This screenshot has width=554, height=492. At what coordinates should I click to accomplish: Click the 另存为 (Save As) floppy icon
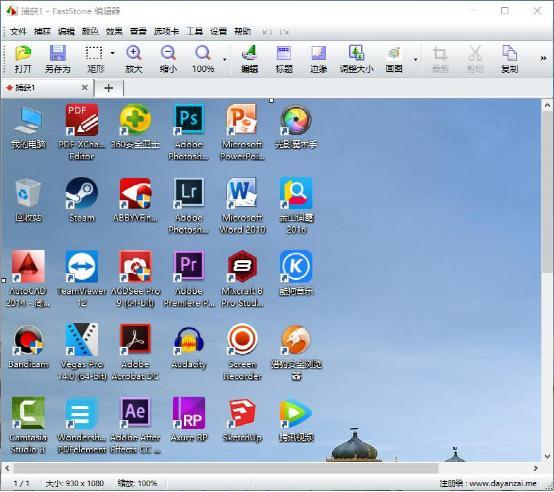coord(58,53)
